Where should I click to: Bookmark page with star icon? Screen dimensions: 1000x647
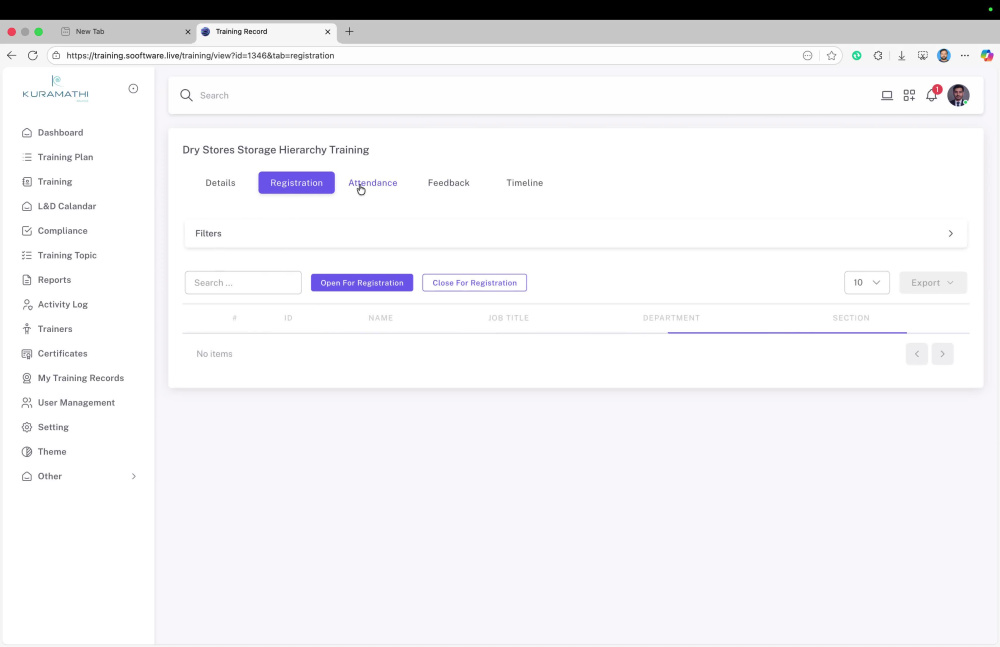pyautogui.click(x=831, y=56)
